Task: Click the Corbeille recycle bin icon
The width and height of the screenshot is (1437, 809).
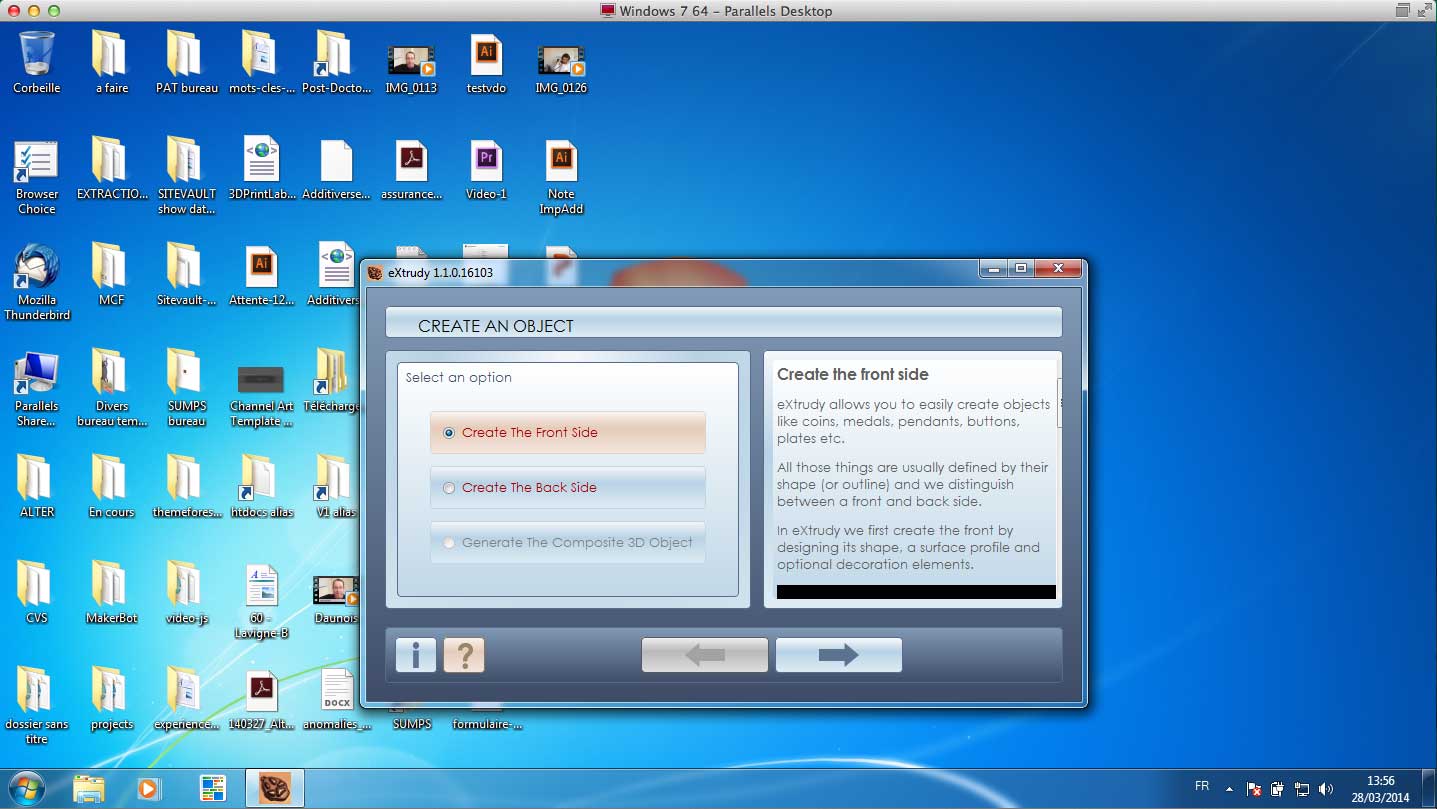Action: coord(37,63)
